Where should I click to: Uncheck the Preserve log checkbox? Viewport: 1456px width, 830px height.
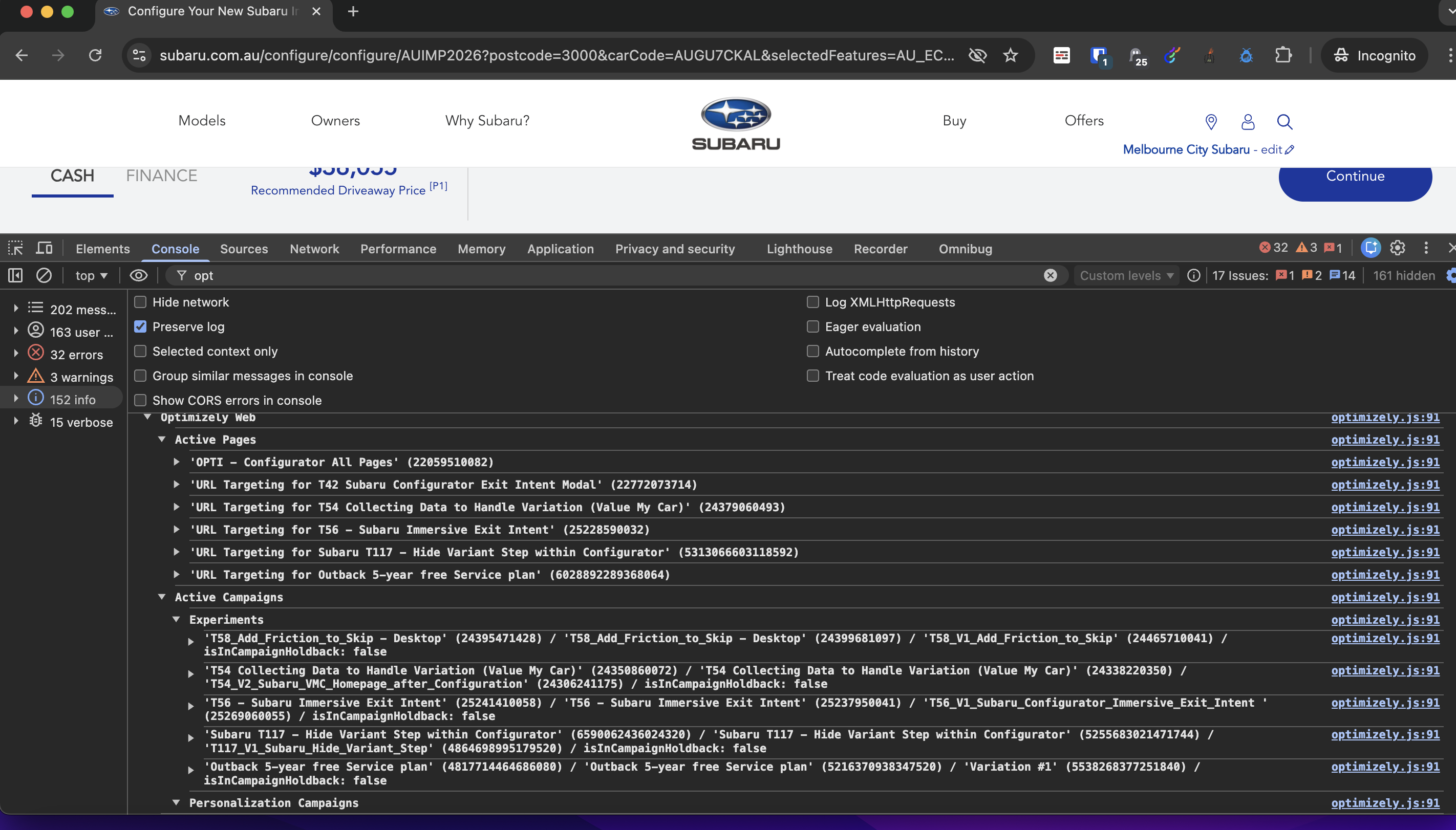click(140, 326)
